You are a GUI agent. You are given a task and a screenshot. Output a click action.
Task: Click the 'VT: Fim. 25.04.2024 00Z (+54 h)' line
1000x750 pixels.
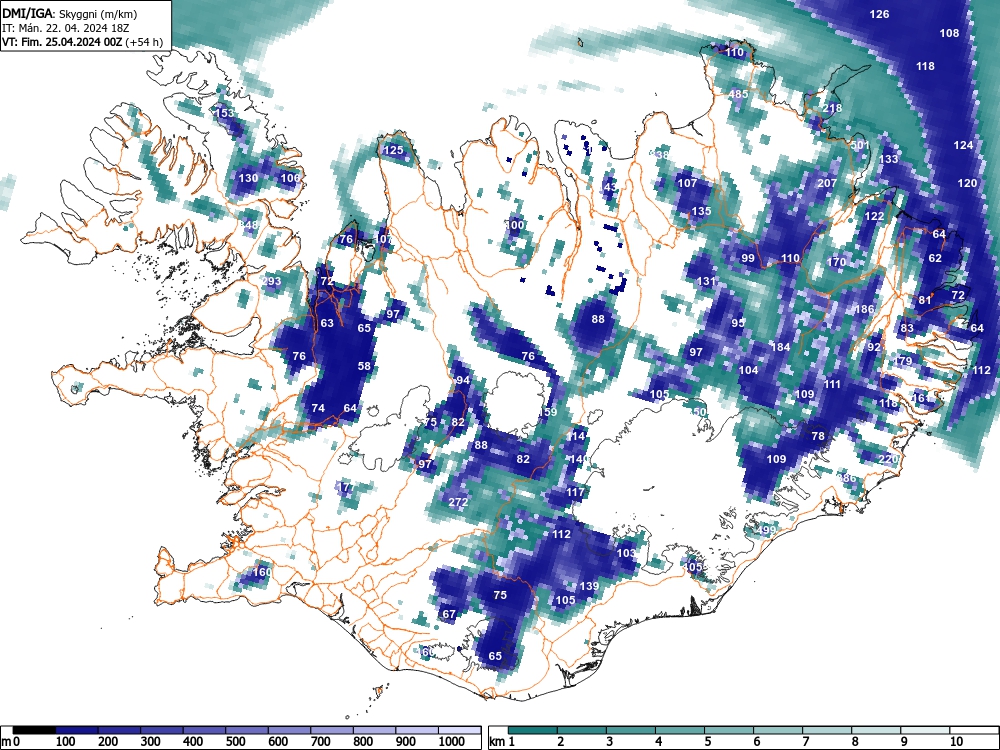pyautogui.click(x=82, y=43)
